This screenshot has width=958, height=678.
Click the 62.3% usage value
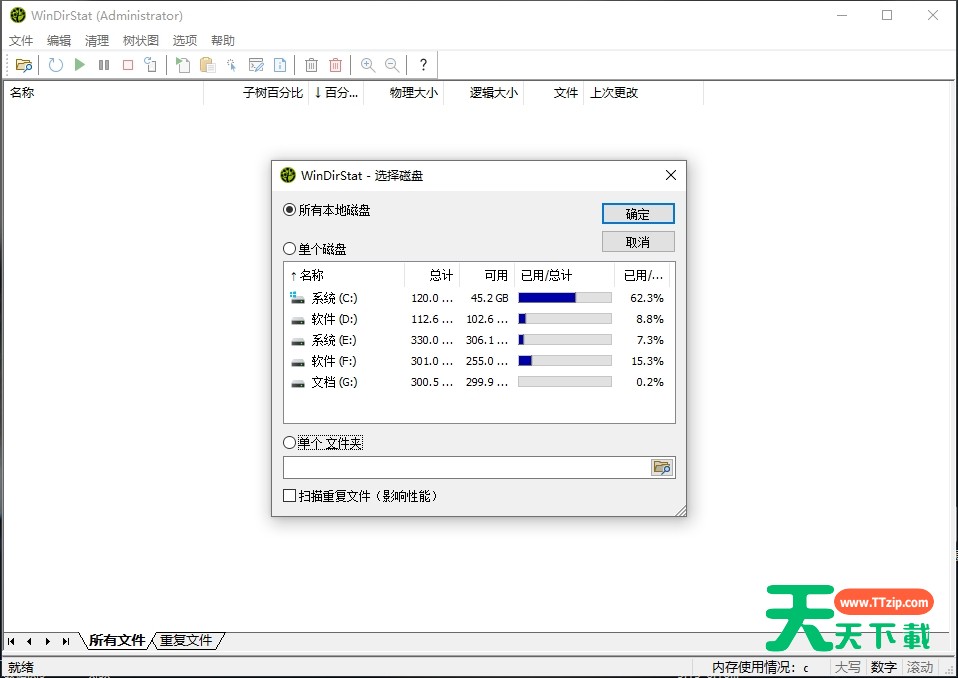pos(646,298)
